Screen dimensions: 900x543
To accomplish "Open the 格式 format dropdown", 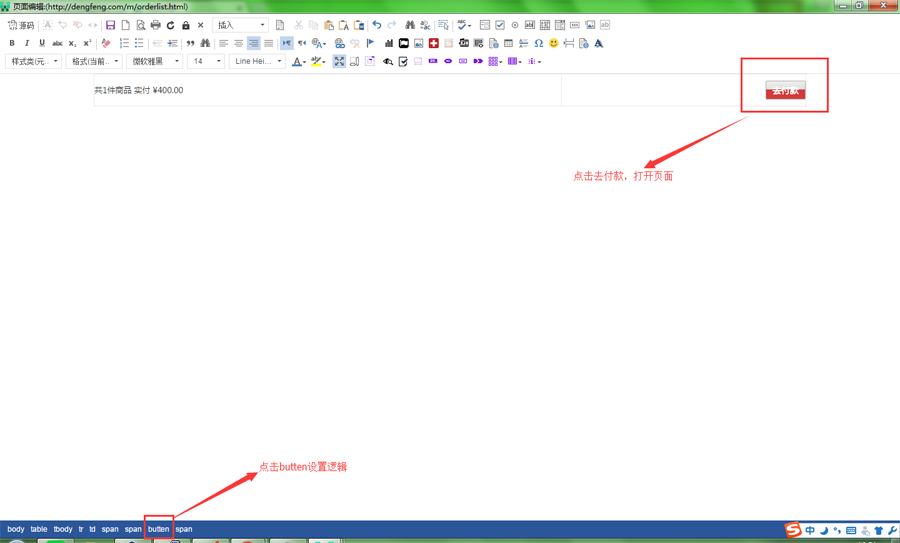I will click(x=94, y=61).
